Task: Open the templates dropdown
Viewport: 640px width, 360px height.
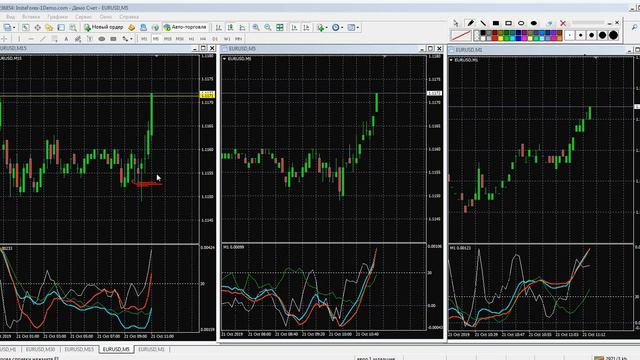Action: [x=353, y=27]
